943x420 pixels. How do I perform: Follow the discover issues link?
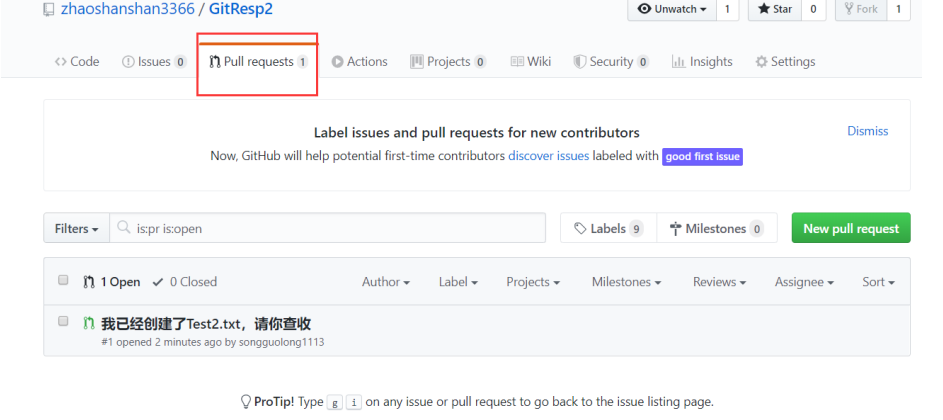548,156
